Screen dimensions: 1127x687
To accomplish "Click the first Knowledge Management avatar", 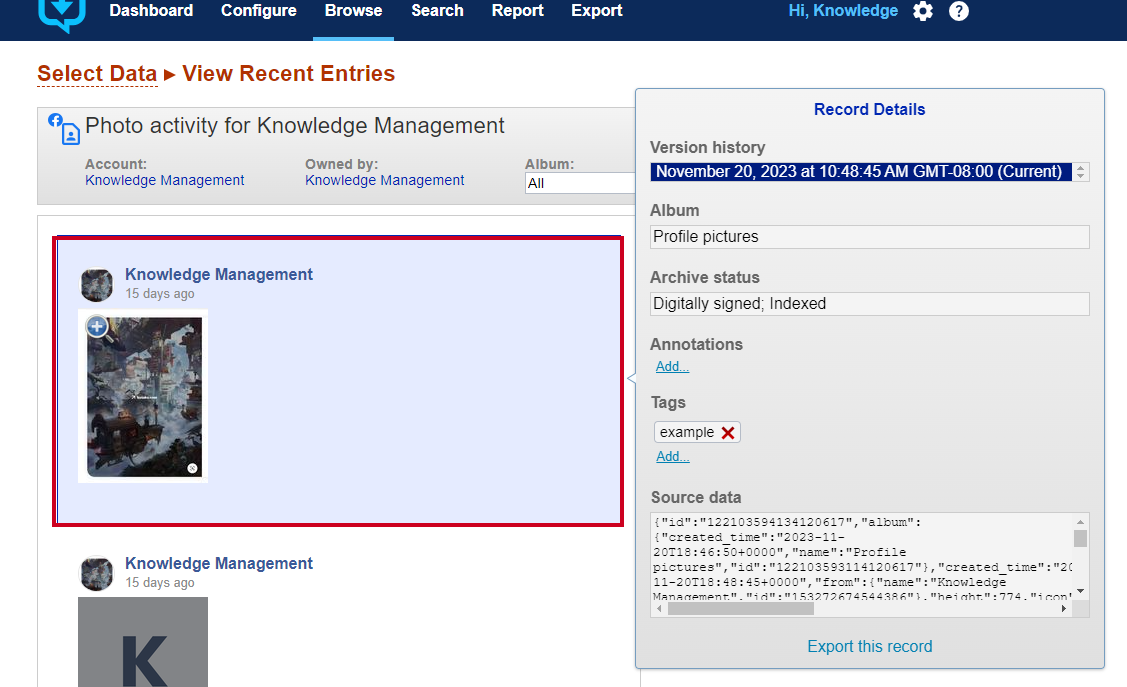I will 96,285.
